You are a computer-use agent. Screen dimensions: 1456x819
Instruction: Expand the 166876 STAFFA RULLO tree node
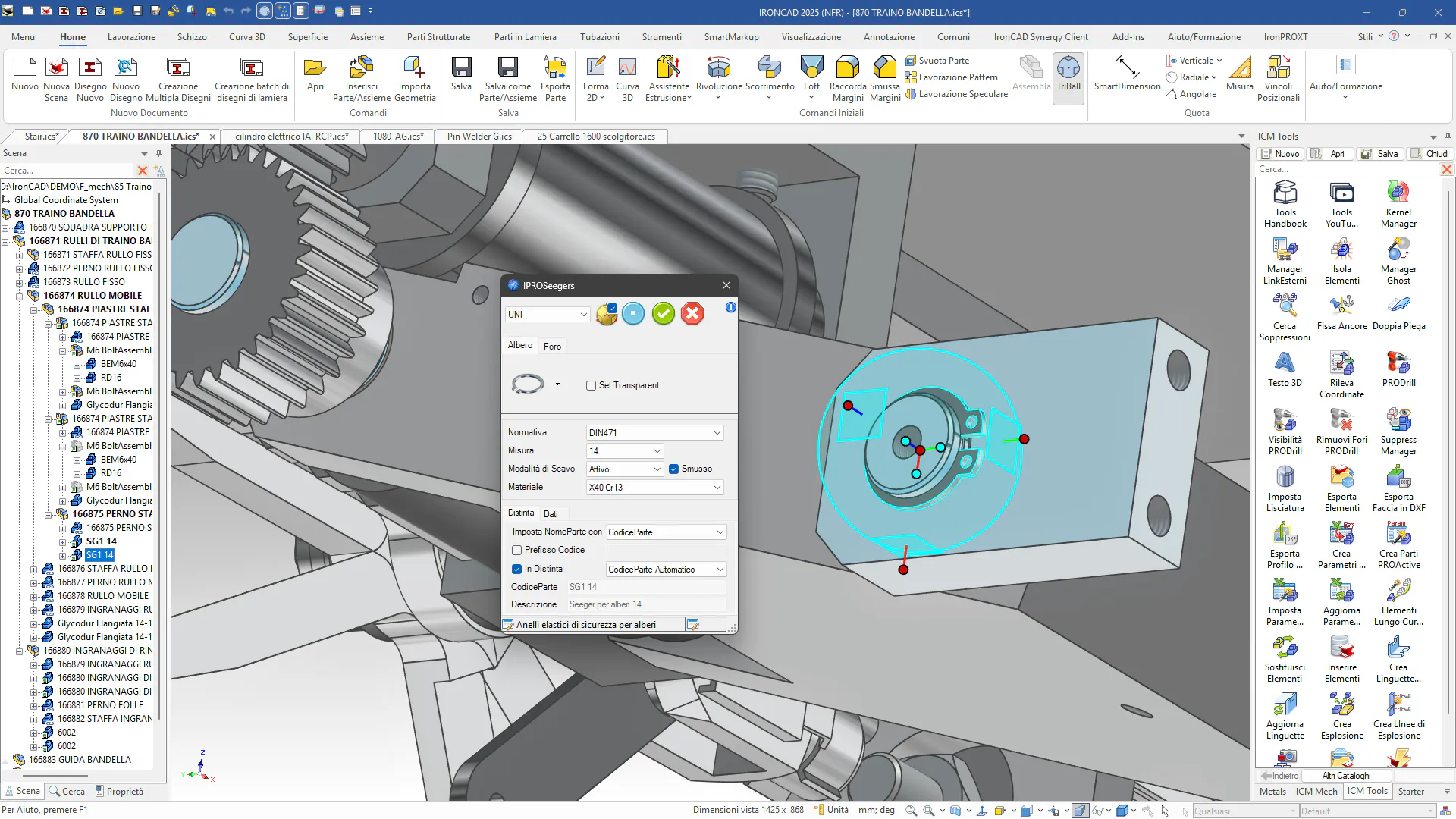click(34, 569)
